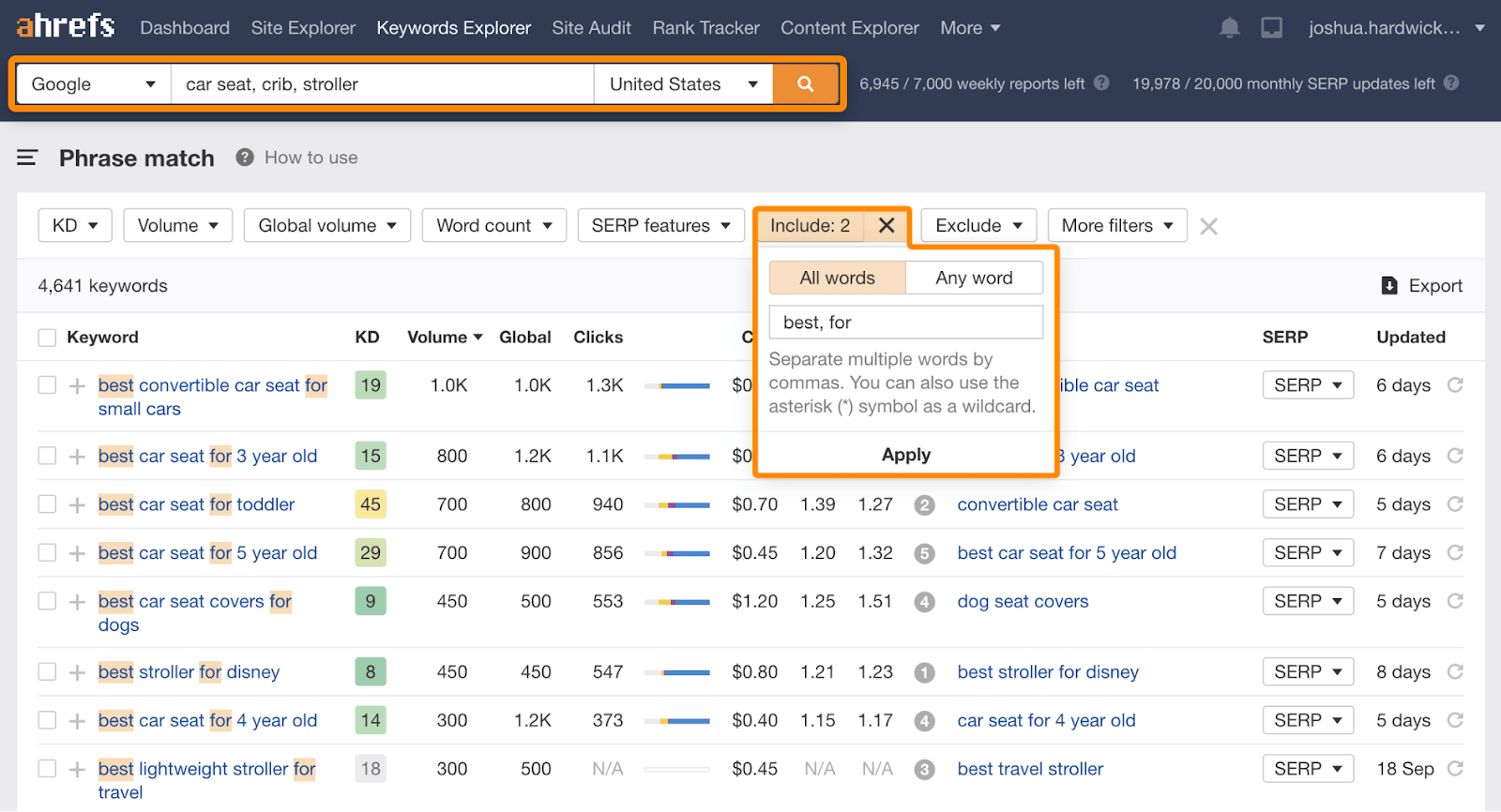Tick checkbox for 'best stroller for disney'
The image size is (1501, 812).
(47, 672)
